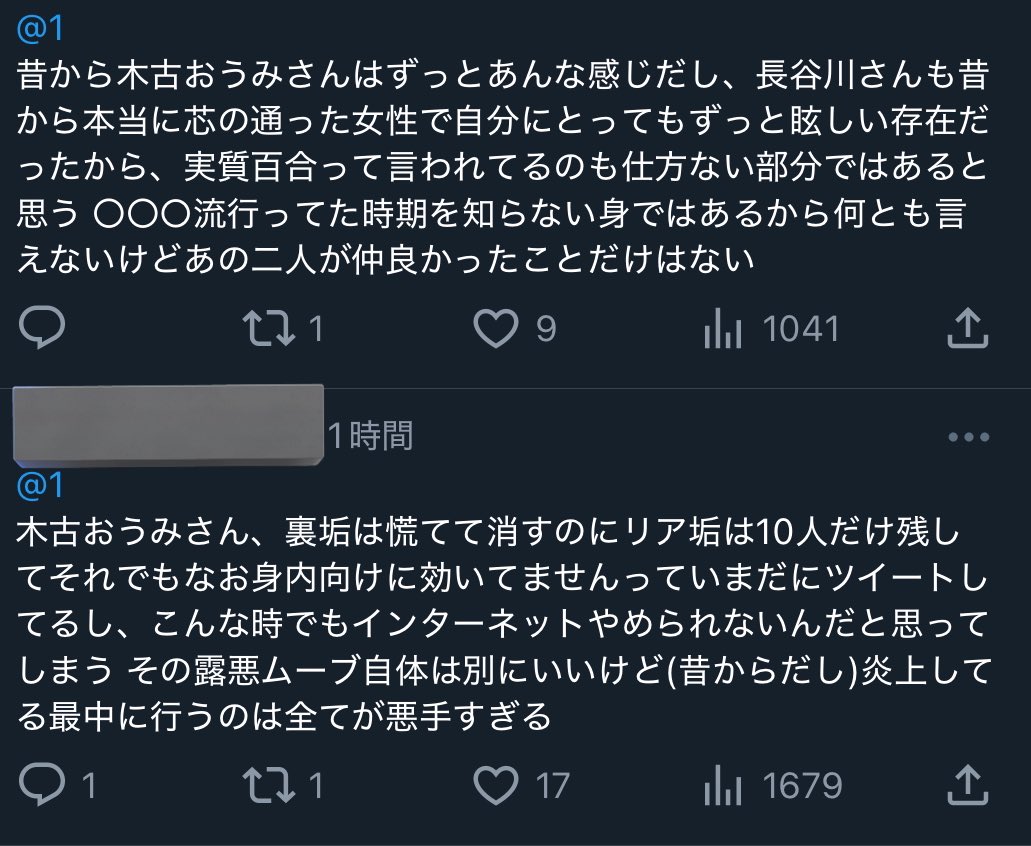1031x846 pixels.
Task: Click the 1041 view count number
Action: 800,329
